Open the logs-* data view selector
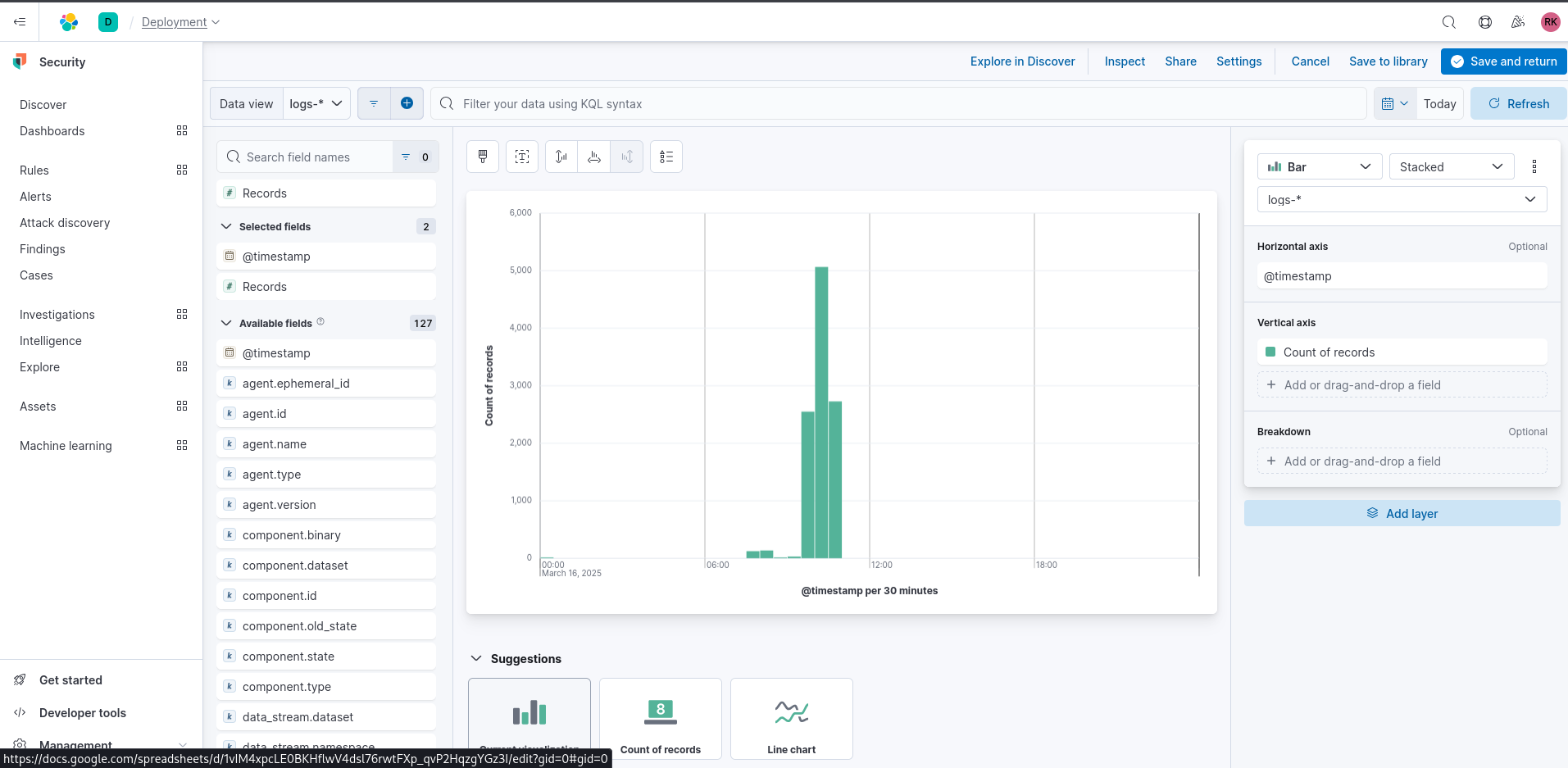This screenshot has width=1568, height=768. pos(316,103)
